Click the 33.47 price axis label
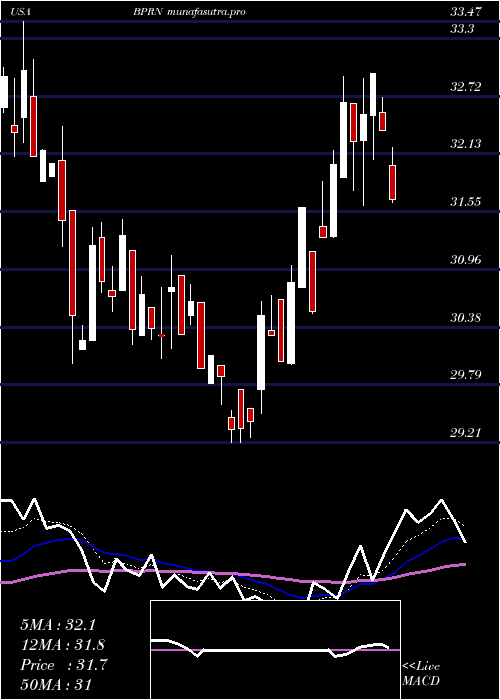Screen dimensions: 500x700 point(466,12)
